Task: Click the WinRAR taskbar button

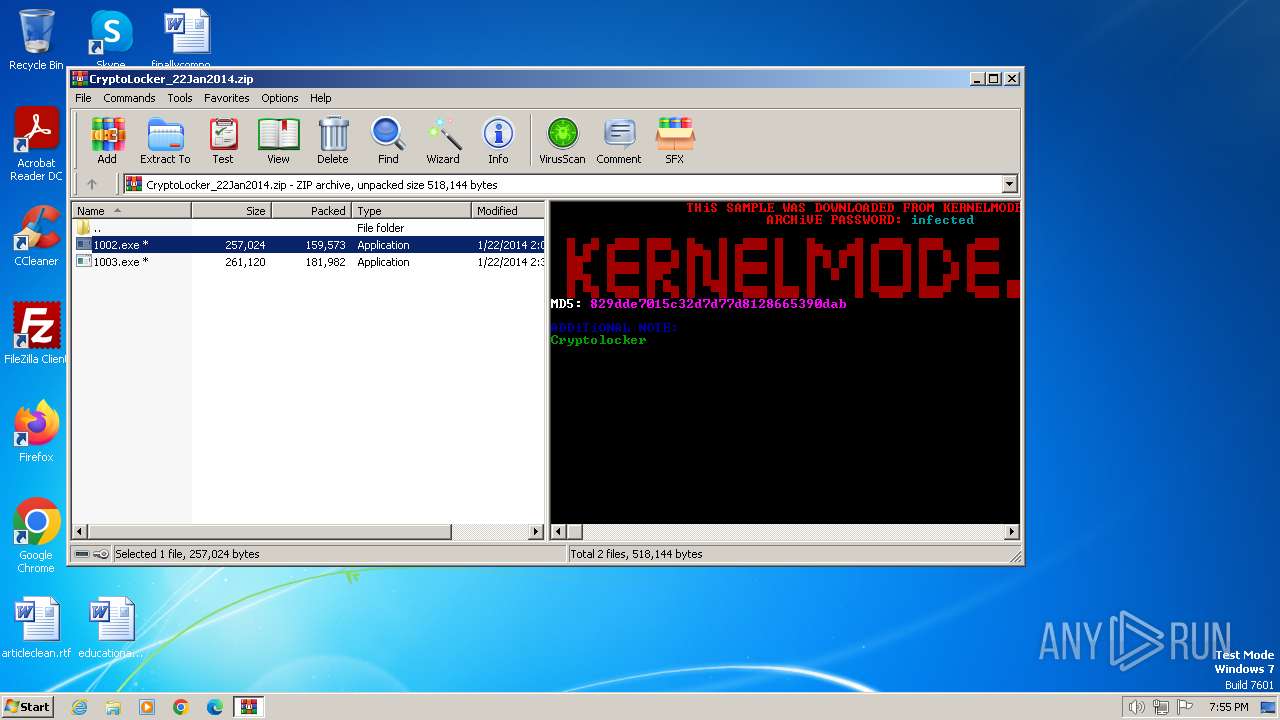Action: pos(248,707)
